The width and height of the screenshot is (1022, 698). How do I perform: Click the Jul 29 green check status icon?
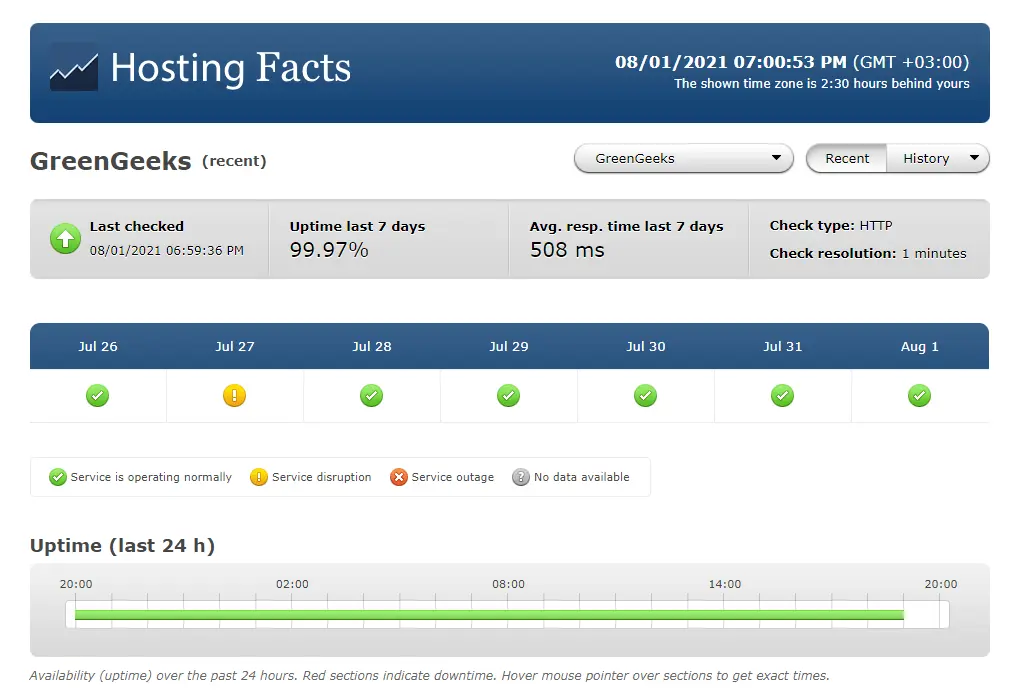click(508, 396)
